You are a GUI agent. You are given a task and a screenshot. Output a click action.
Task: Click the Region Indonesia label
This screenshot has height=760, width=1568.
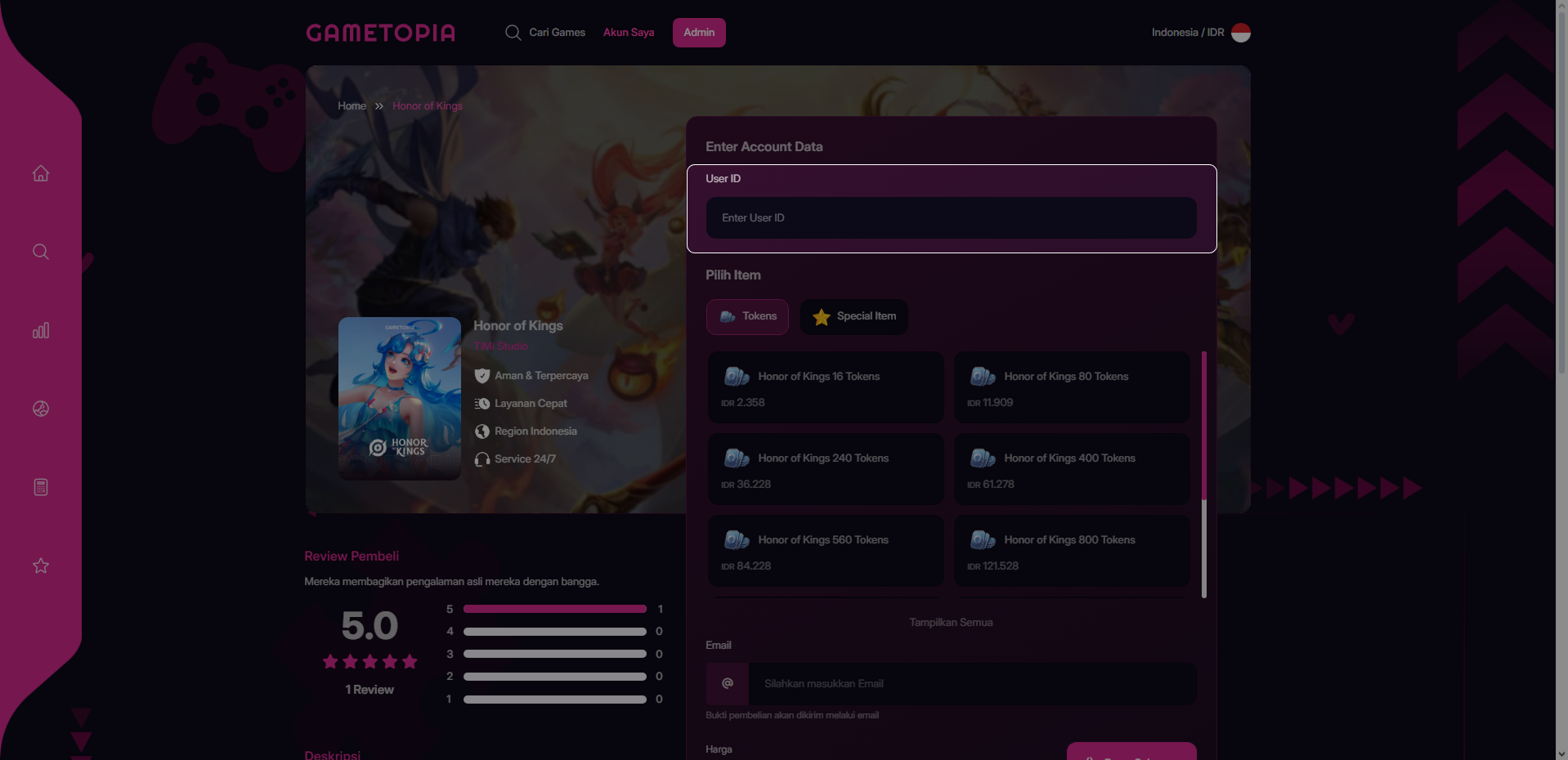535,431
